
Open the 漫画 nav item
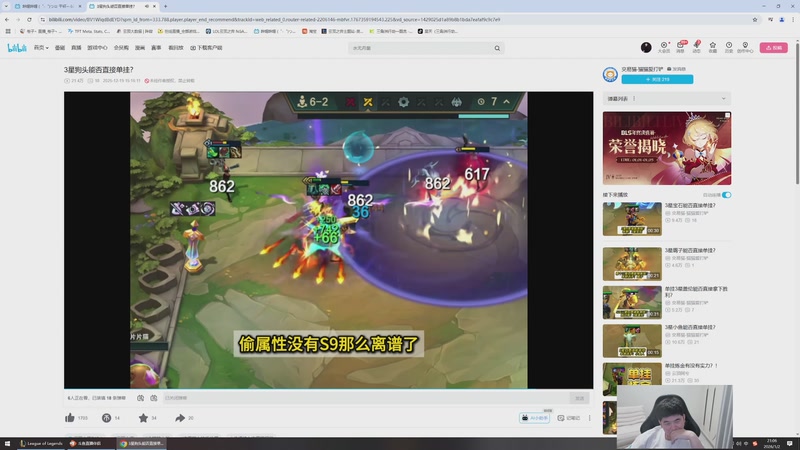(140, 48)
